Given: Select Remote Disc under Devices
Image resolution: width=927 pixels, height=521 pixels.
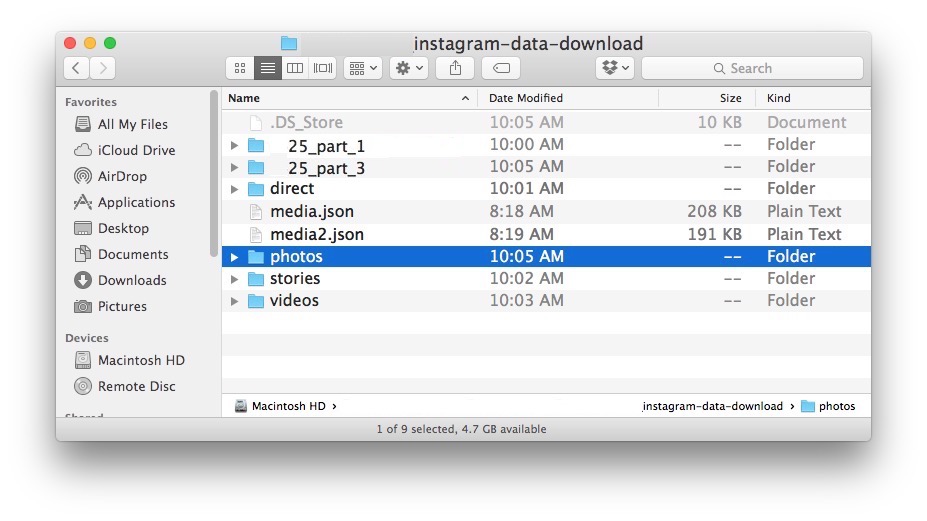Looking at the screenshot, I should click(125, 386).
